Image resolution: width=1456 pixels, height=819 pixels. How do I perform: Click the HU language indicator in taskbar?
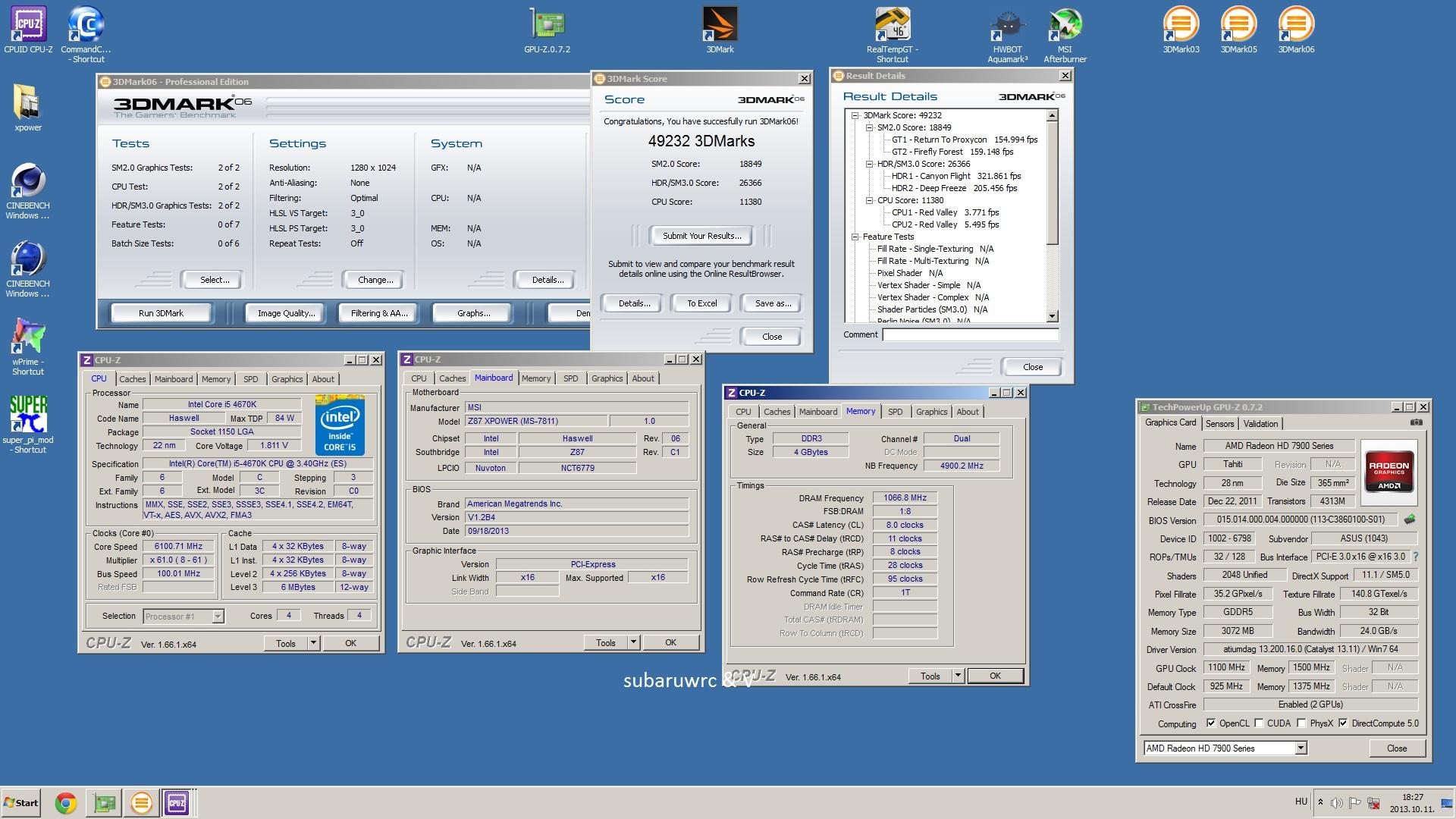[1301, 802]
